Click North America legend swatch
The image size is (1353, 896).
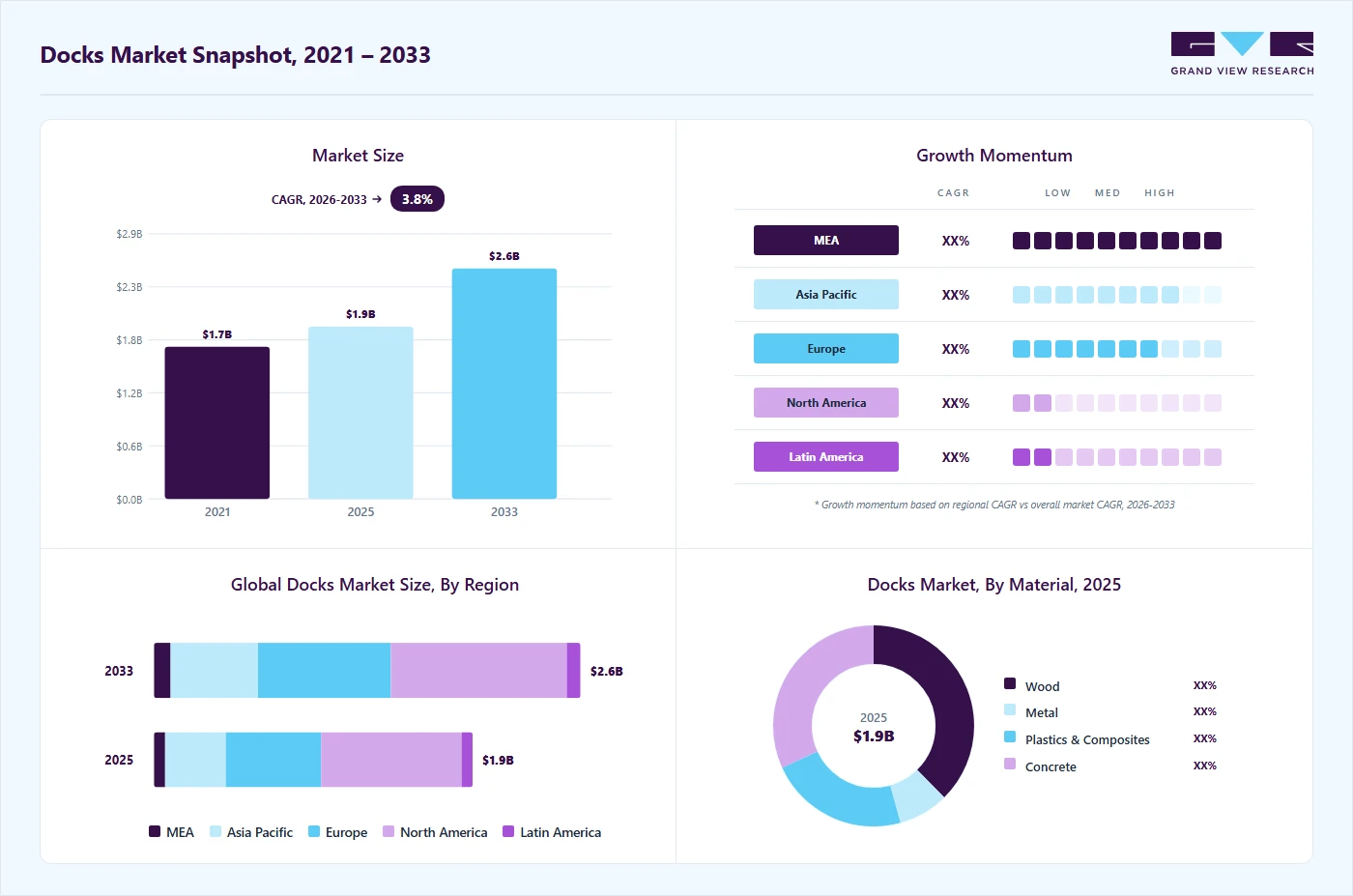click(x=389, y=831)
